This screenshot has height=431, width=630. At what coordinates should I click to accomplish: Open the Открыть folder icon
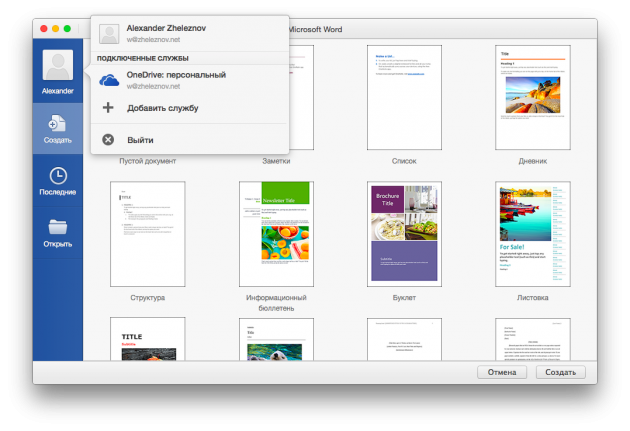click(58, 227)
